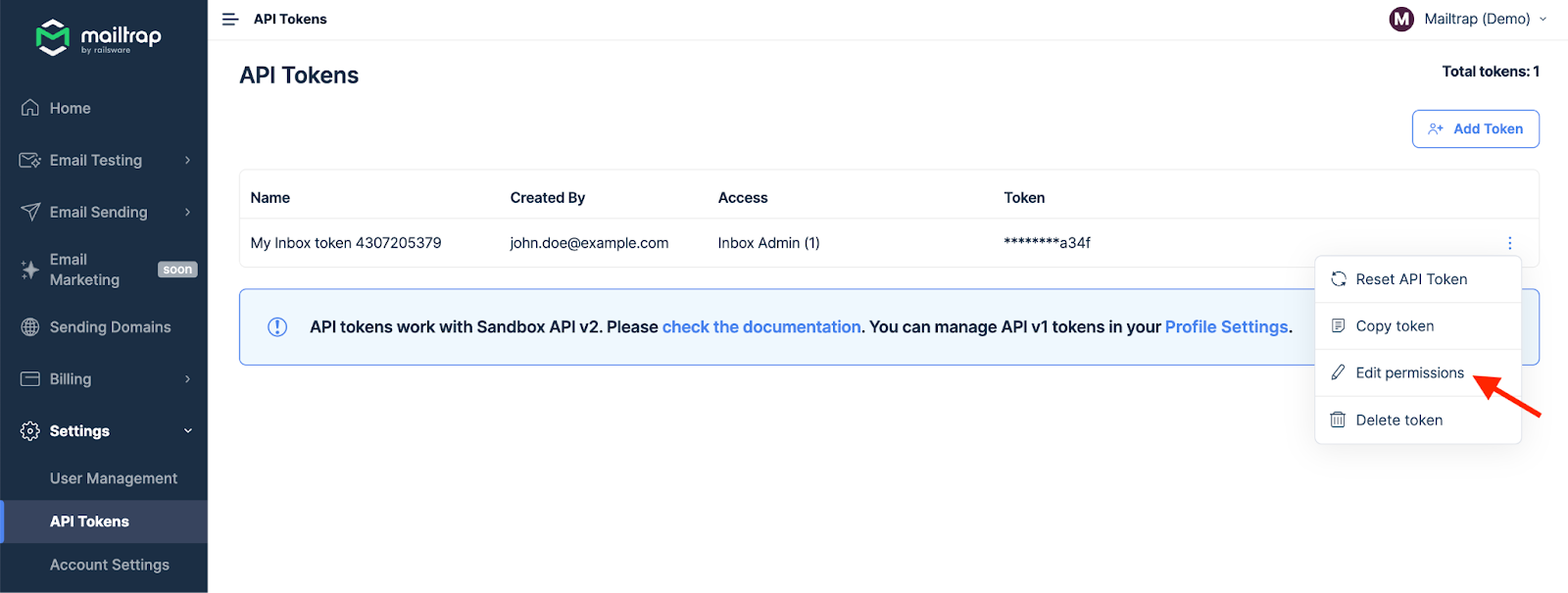Screen dimensions: 1568x593
Task: Click the API Tokens breadcrumb title
Action: (x=290, y=19)
